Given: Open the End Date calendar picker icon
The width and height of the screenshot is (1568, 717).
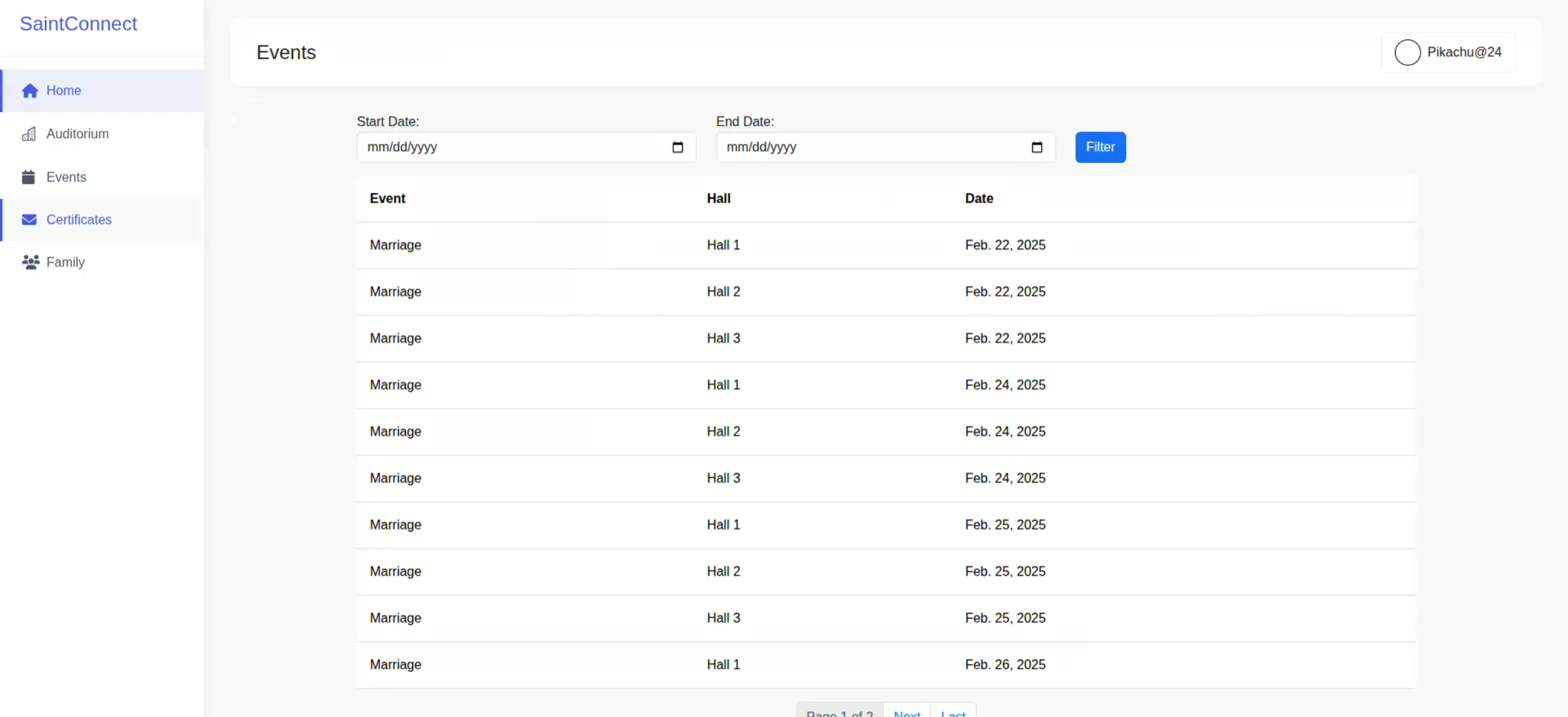Looking at the screenshot, I should coord(1037,148).
